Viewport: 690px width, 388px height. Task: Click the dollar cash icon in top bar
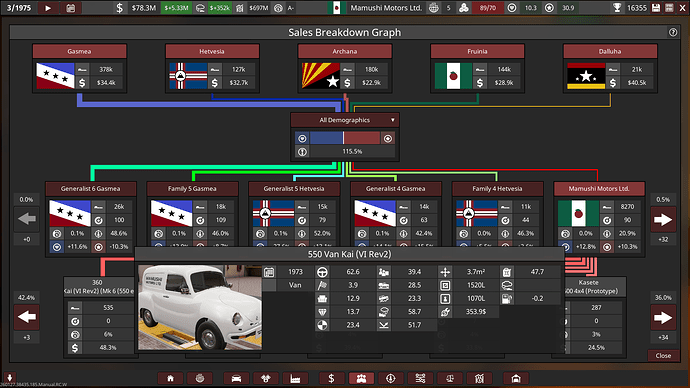[x=120, y=8]
